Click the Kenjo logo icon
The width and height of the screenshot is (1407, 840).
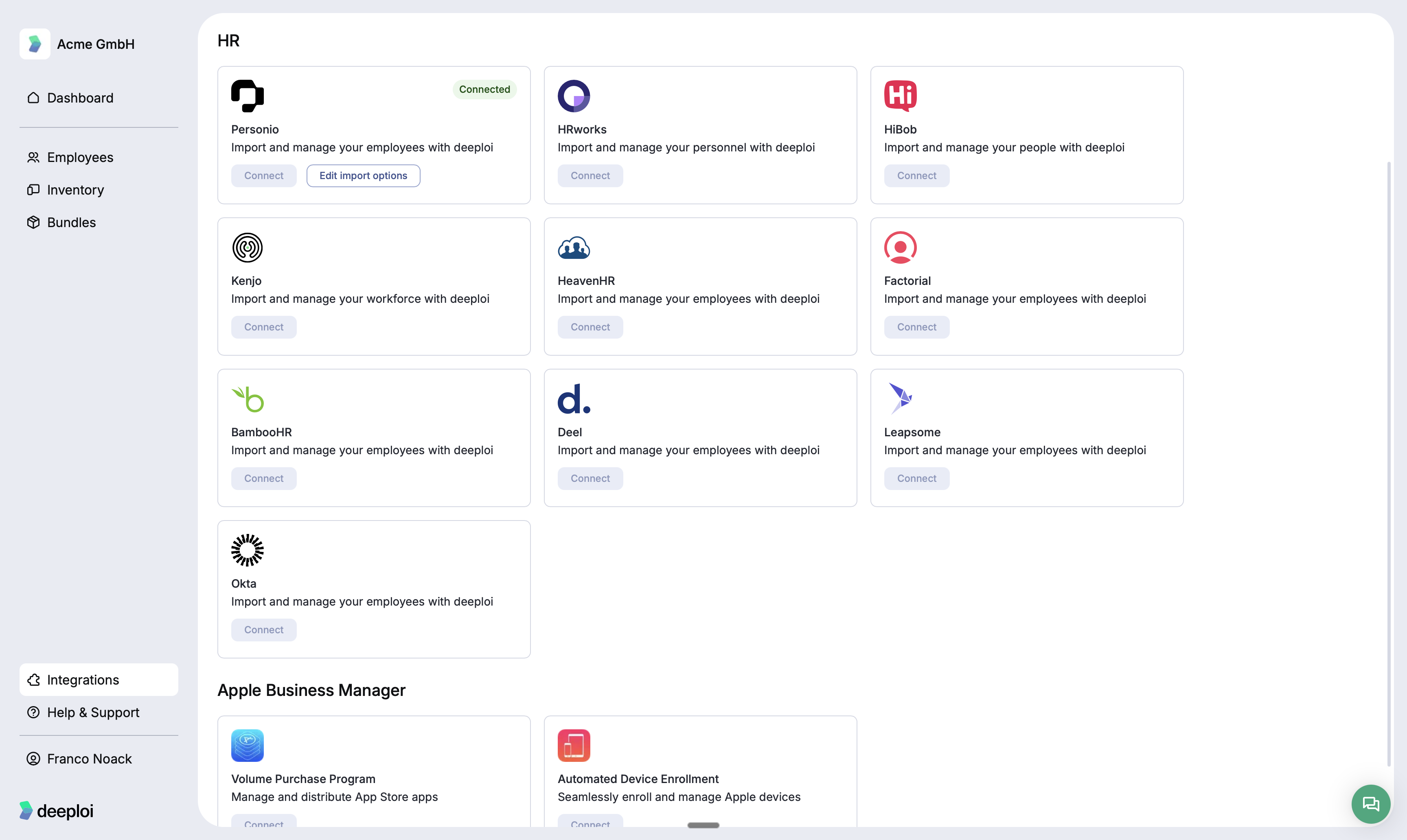[x=248, y=247]
